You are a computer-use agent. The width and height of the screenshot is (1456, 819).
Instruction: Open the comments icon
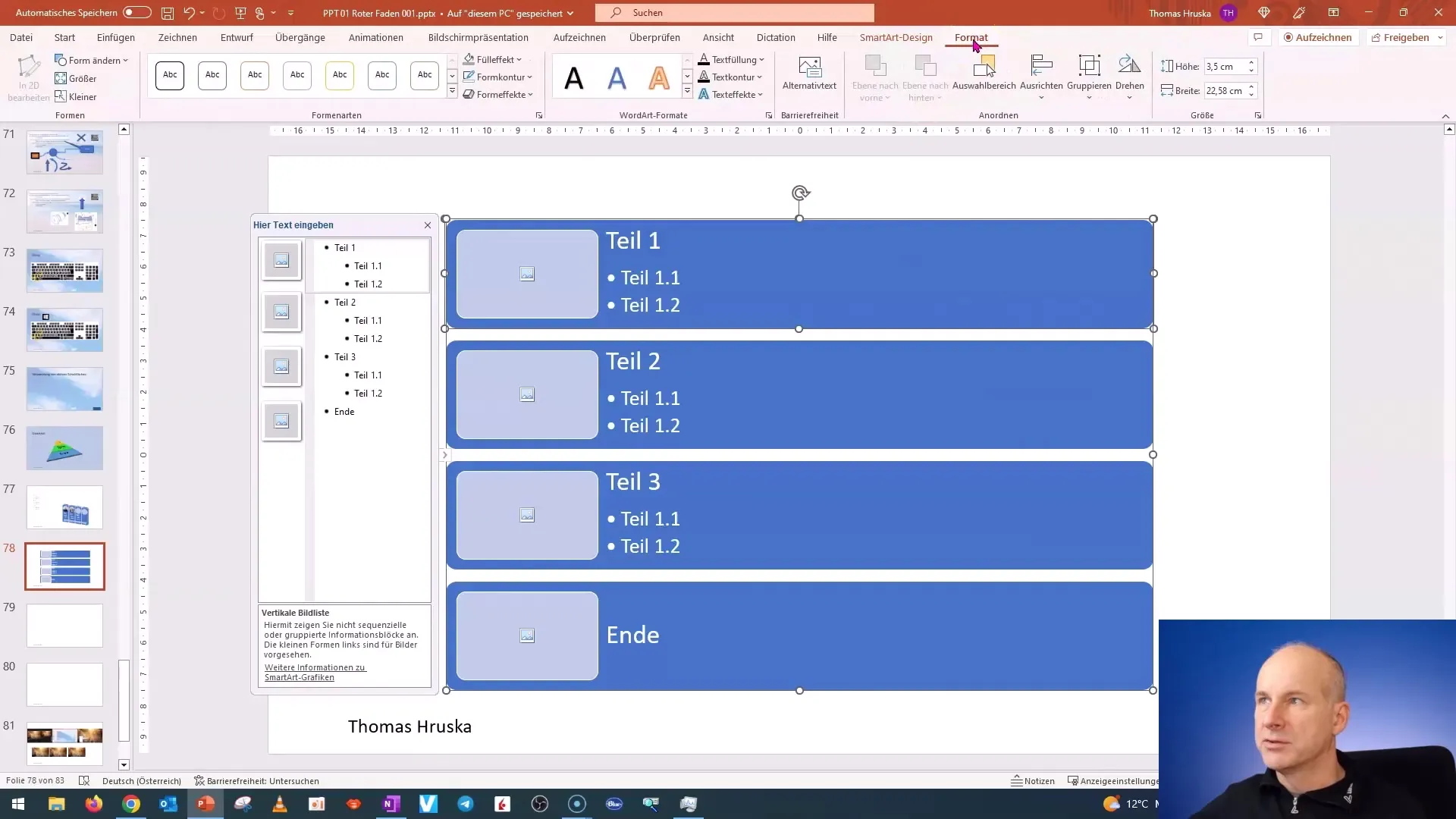[x=1258, y=37]
